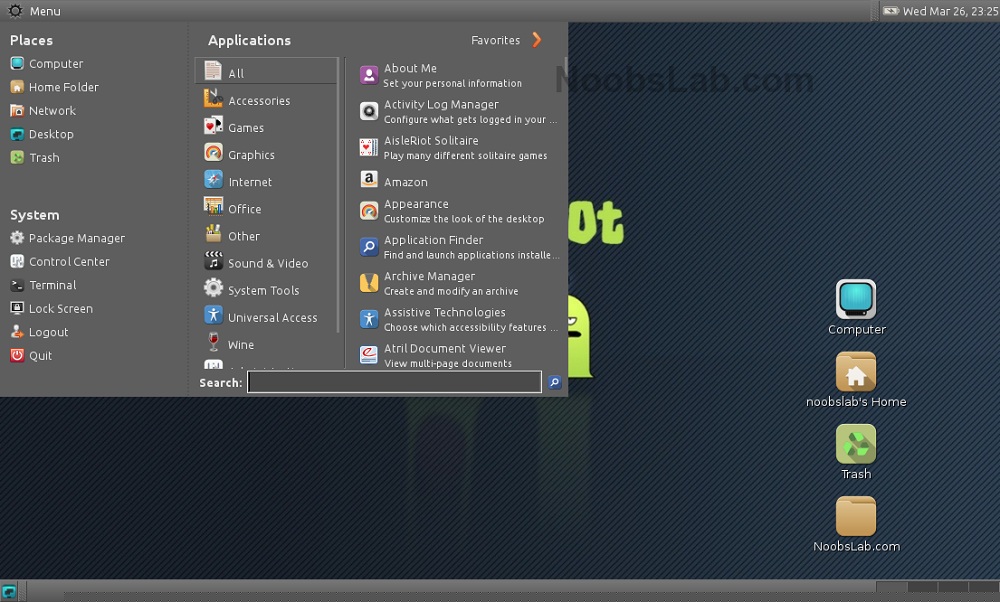Open the Amazon app icon
This screenshot has height=602, width=1000.
coord(369,181)
